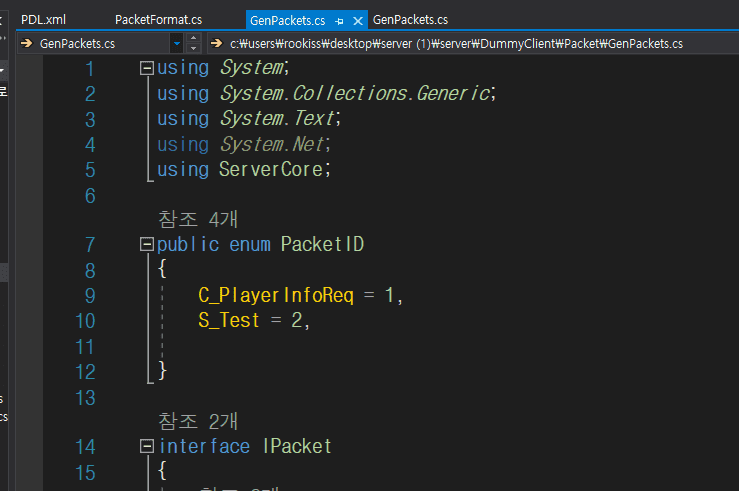Switch to the PDL.xml tab

pos(43,19)
